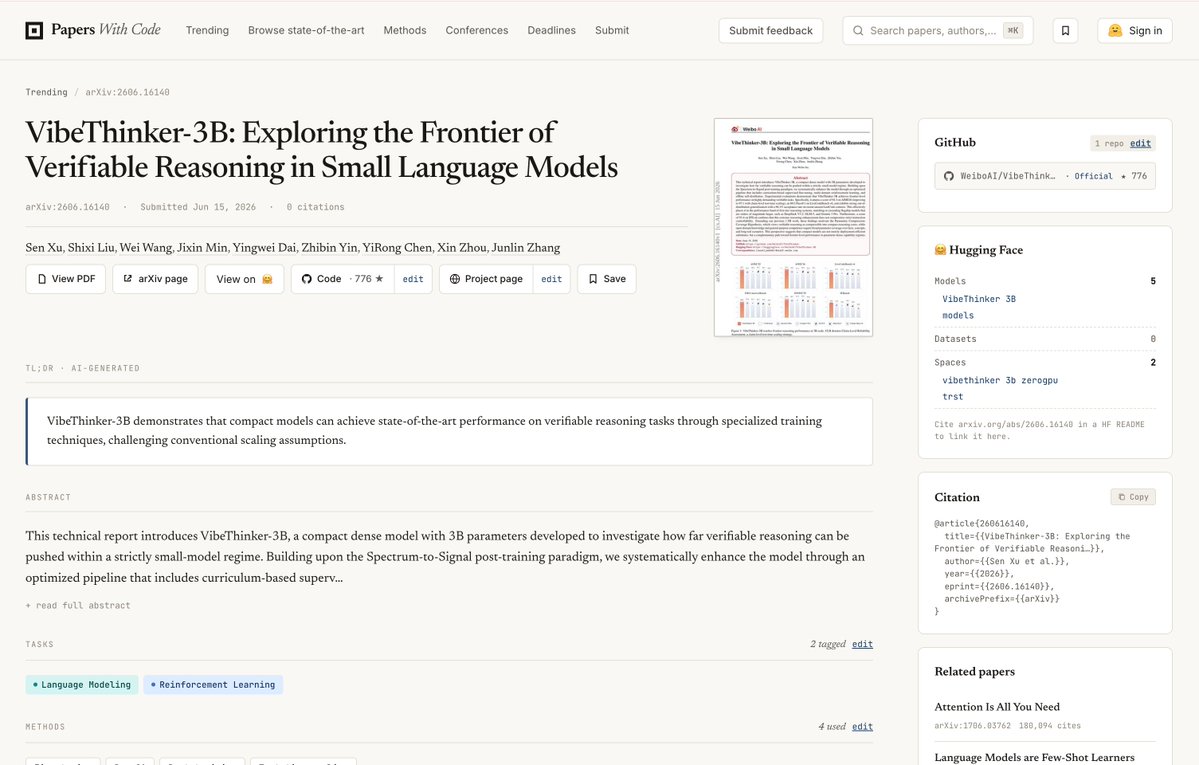
Task: Edit the tagged tasks list
Action: coord(863,644)
